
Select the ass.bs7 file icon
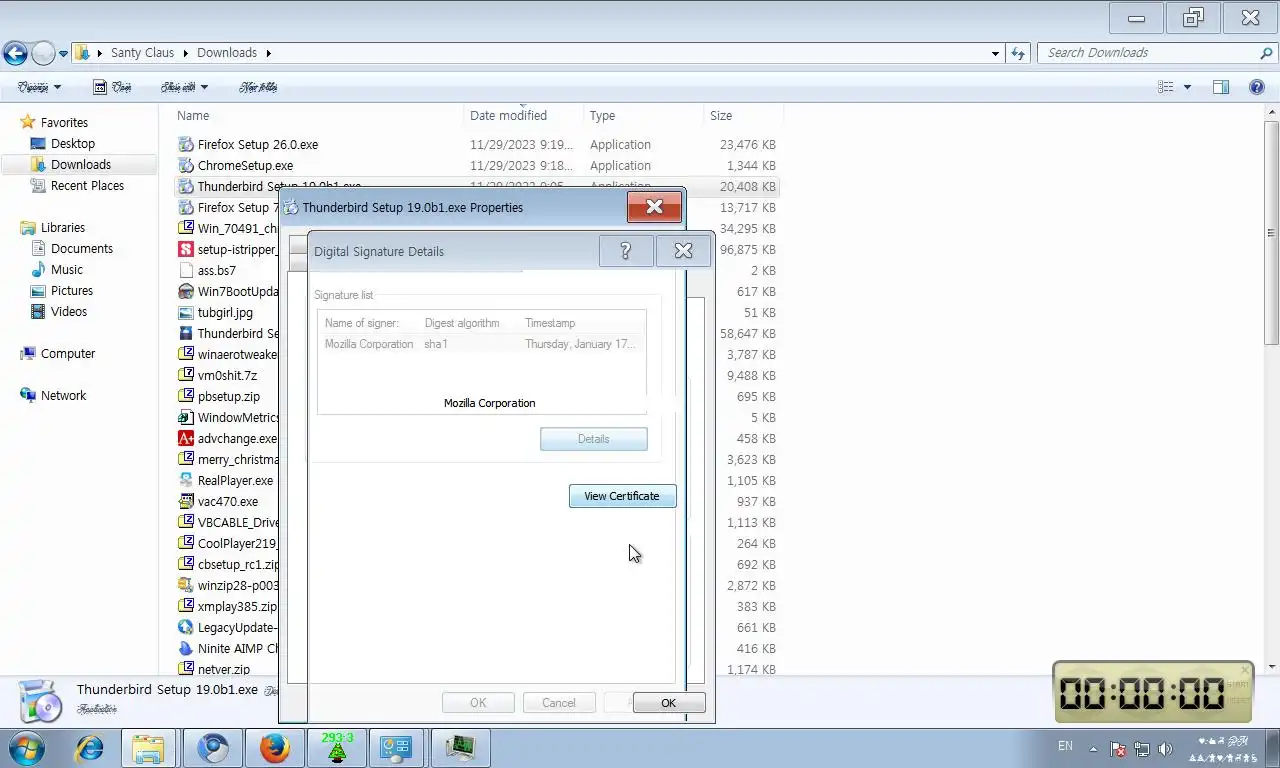click(186, 270)
